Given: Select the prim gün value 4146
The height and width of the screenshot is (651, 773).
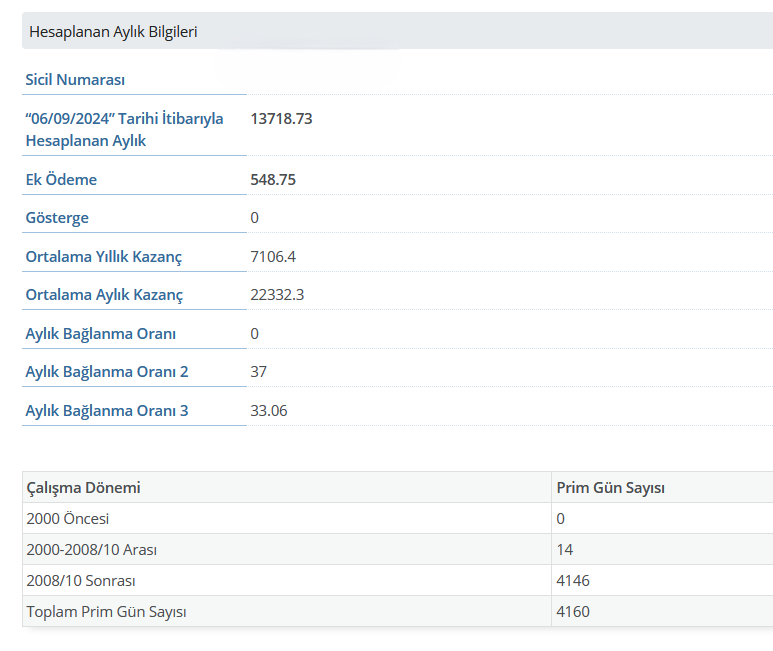Looking at the screenshot, I should click(573, 581).
